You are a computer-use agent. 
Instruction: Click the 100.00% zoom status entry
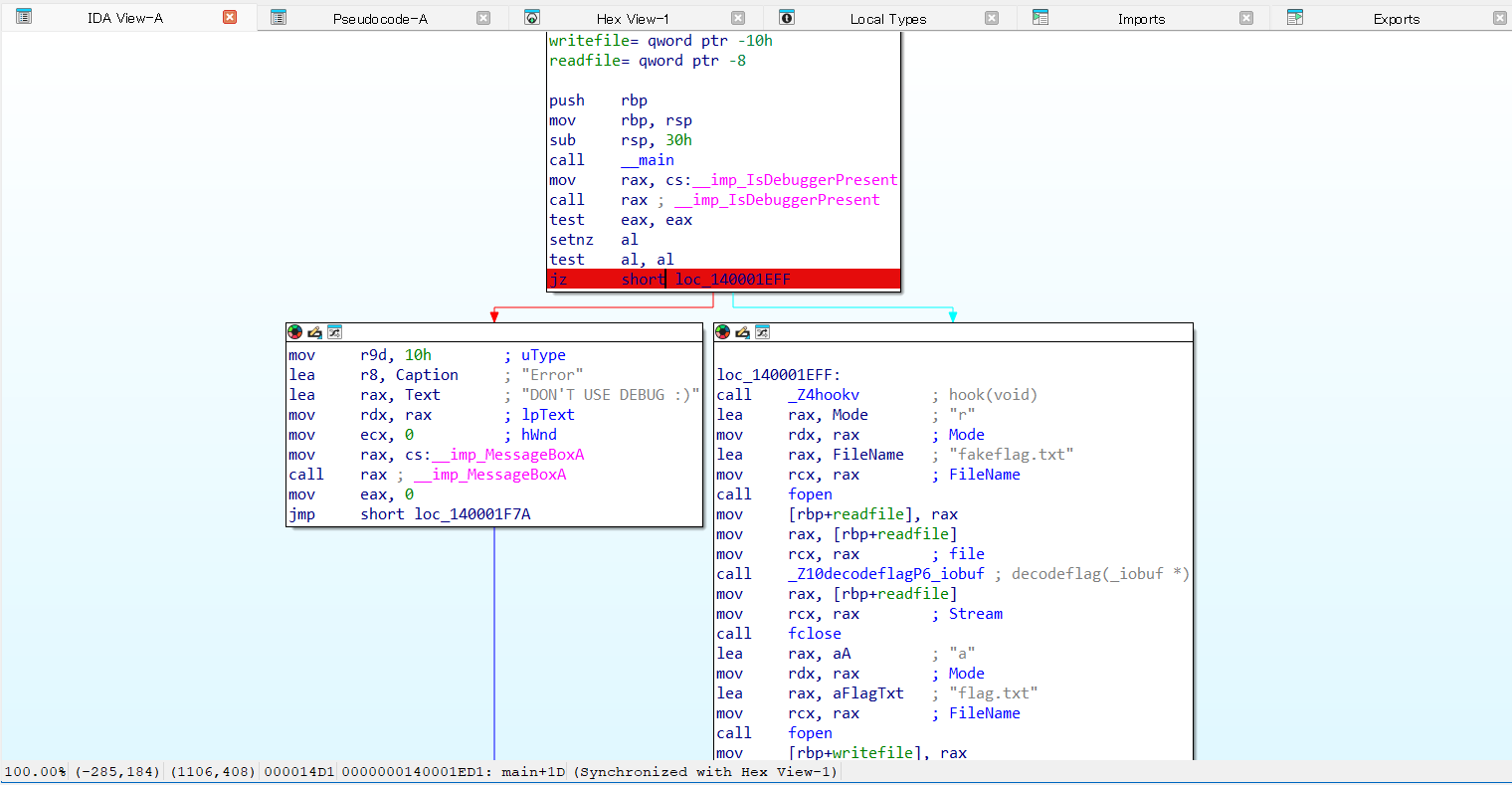pyautogui.click(x=36, y=772)
